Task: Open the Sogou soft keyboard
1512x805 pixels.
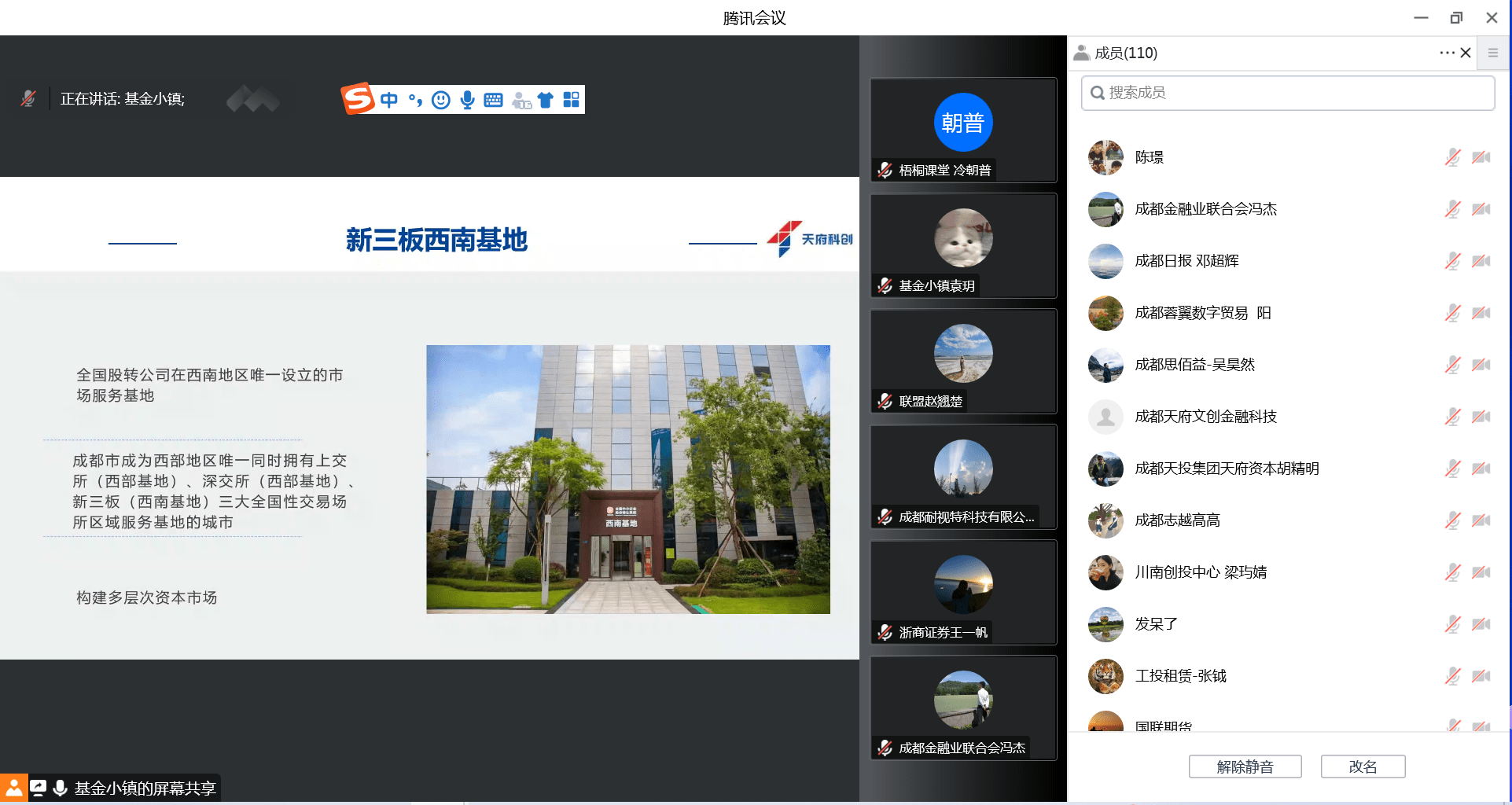Action: pos(493,100)
